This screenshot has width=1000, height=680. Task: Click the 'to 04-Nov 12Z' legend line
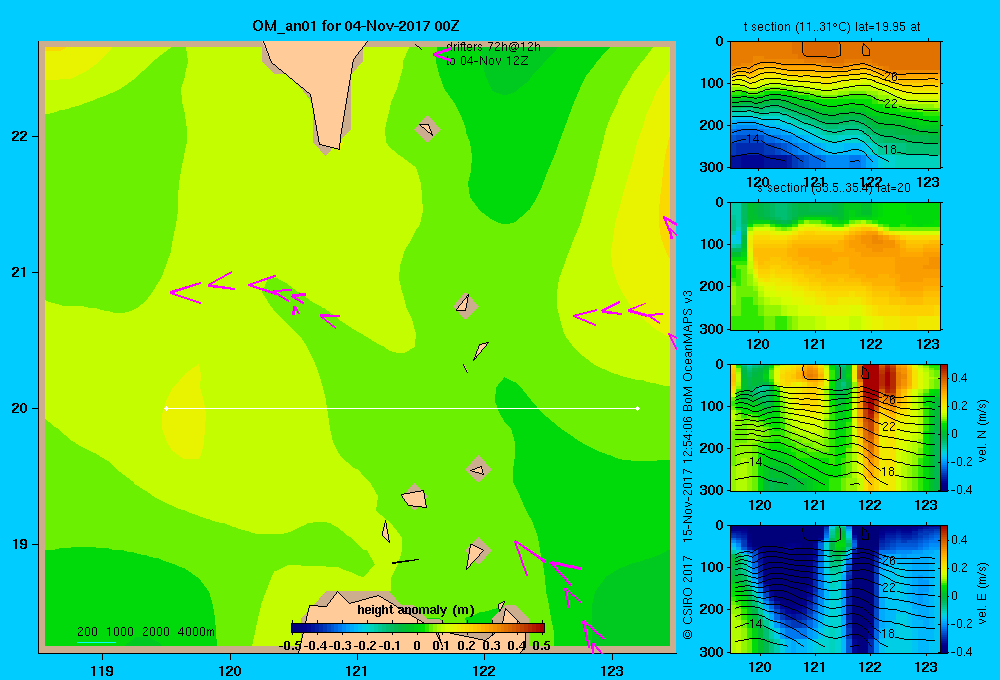click(x=487, y=61)
